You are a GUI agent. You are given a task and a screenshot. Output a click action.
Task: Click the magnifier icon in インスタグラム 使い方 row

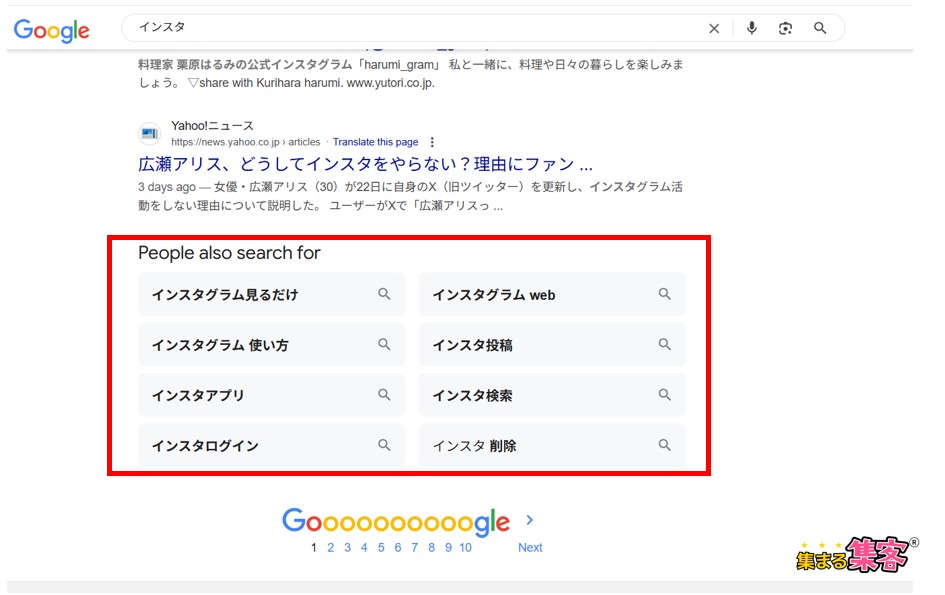[x=384, y=344]
